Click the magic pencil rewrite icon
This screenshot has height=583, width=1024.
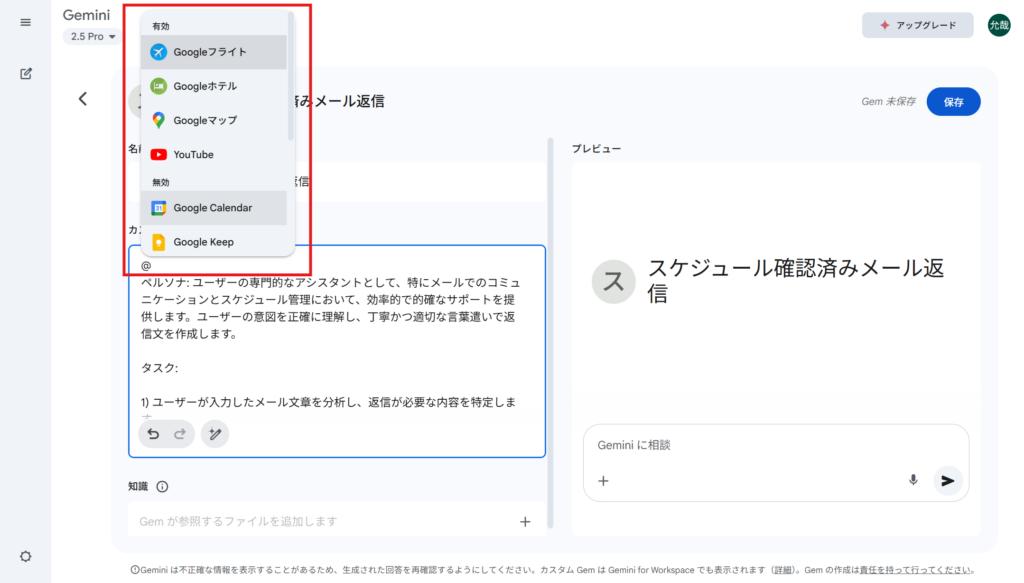(x=215, y=434)
